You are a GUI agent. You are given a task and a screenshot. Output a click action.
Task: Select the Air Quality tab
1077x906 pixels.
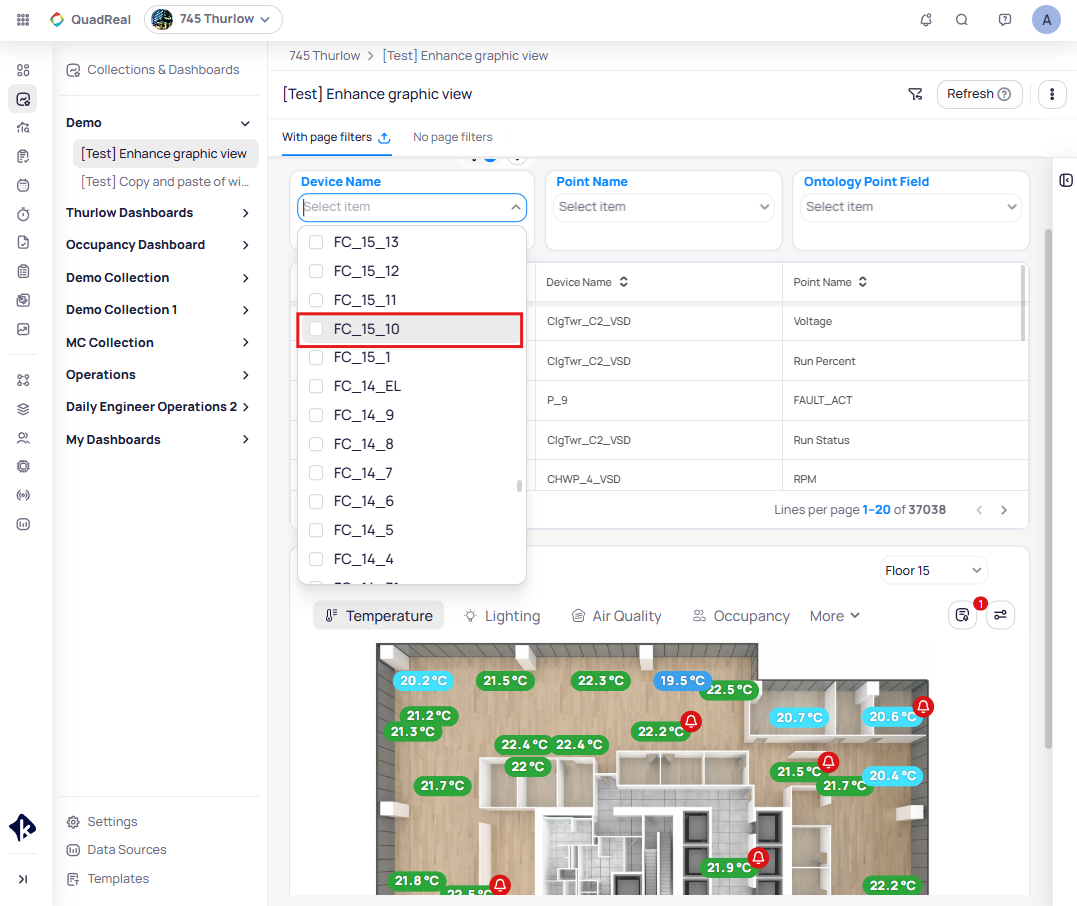616,616
